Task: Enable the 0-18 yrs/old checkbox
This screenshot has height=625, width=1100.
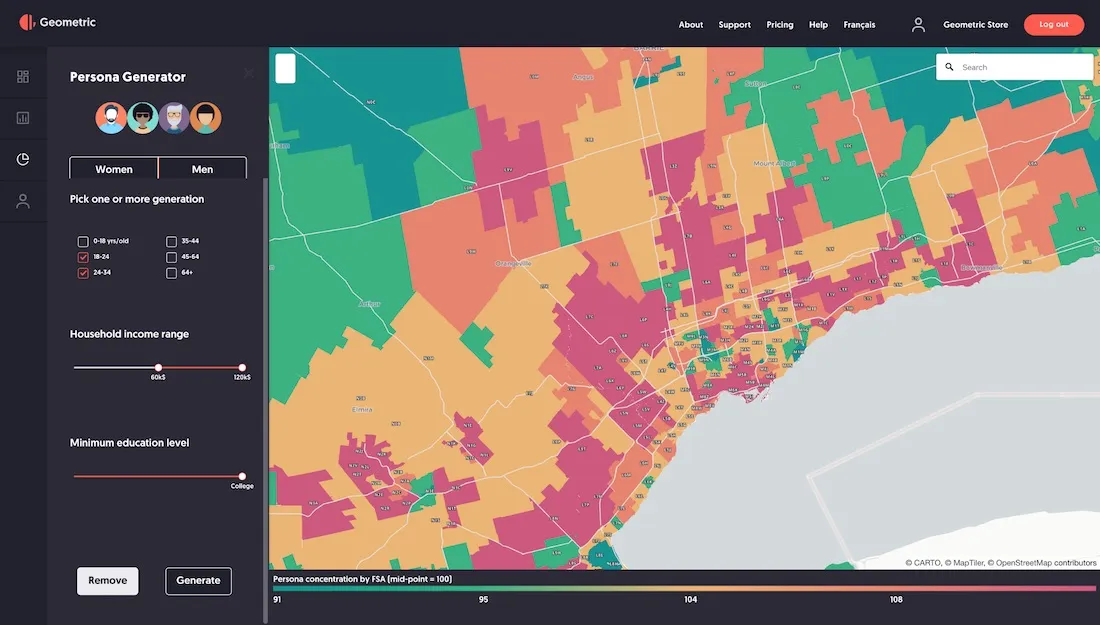Action: click(x=83, y=242)
